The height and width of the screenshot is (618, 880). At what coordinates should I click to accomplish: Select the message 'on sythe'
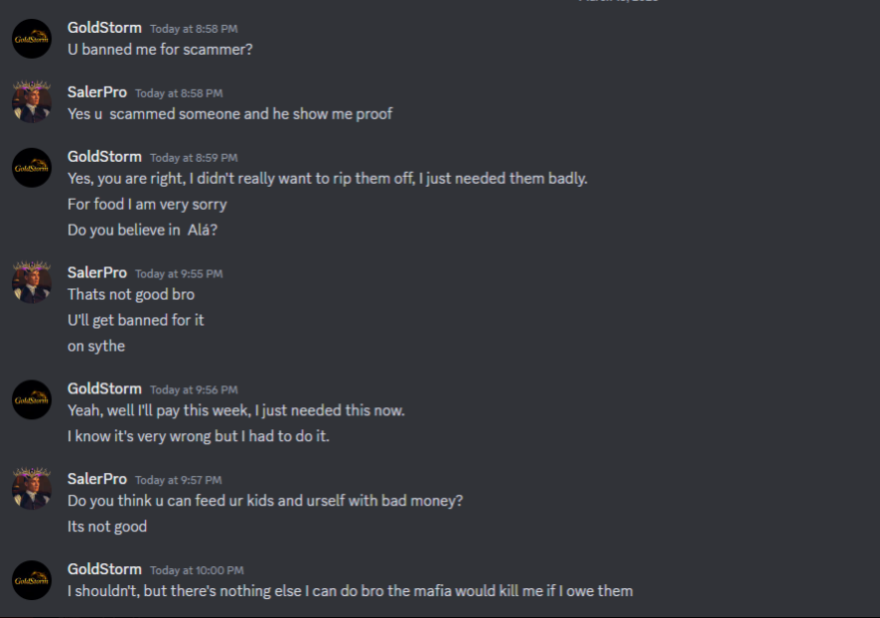pyautogui.click(x=96, y=346)
